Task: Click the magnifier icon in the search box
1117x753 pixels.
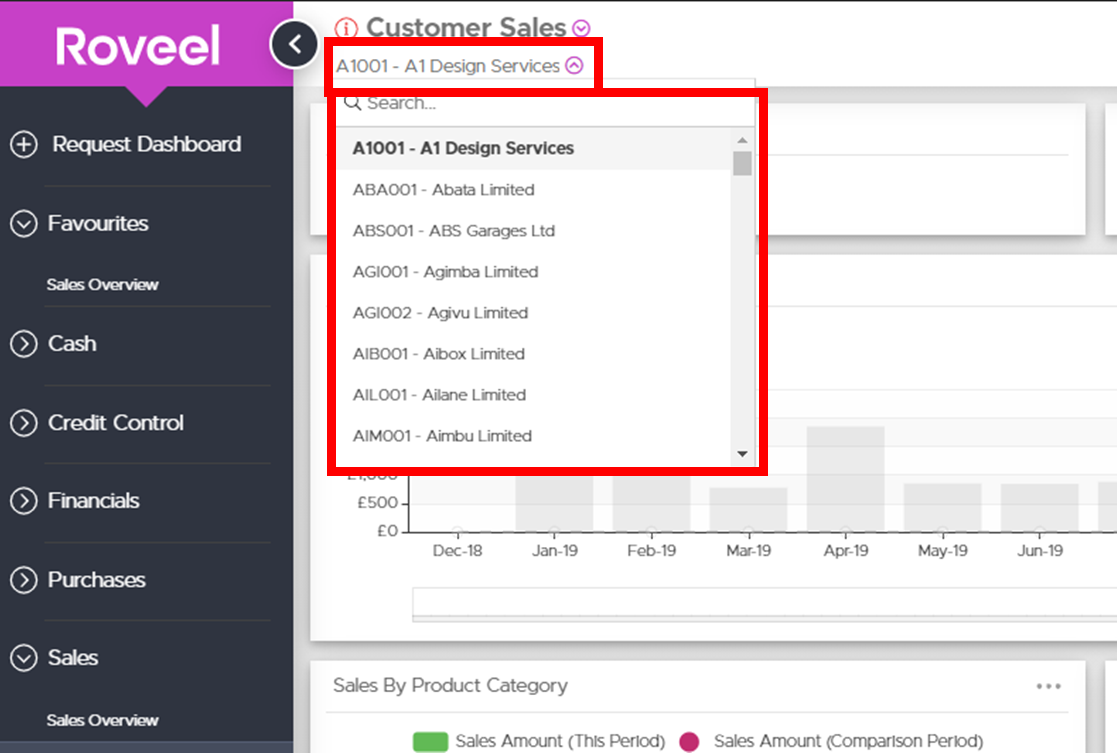Action: [x=353, y=103]
